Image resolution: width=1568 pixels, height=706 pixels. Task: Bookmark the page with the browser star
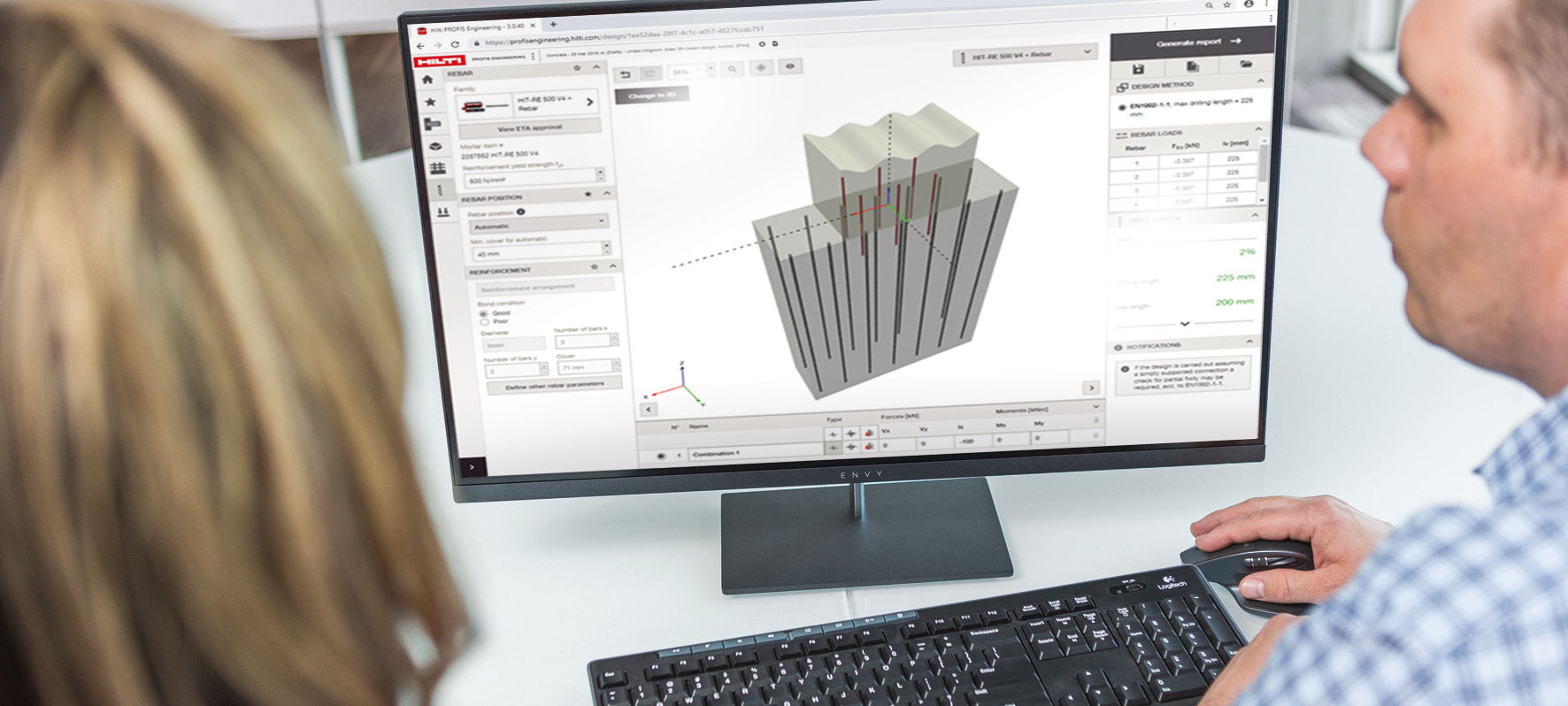pyautogui.click(x=1226, y=5)
